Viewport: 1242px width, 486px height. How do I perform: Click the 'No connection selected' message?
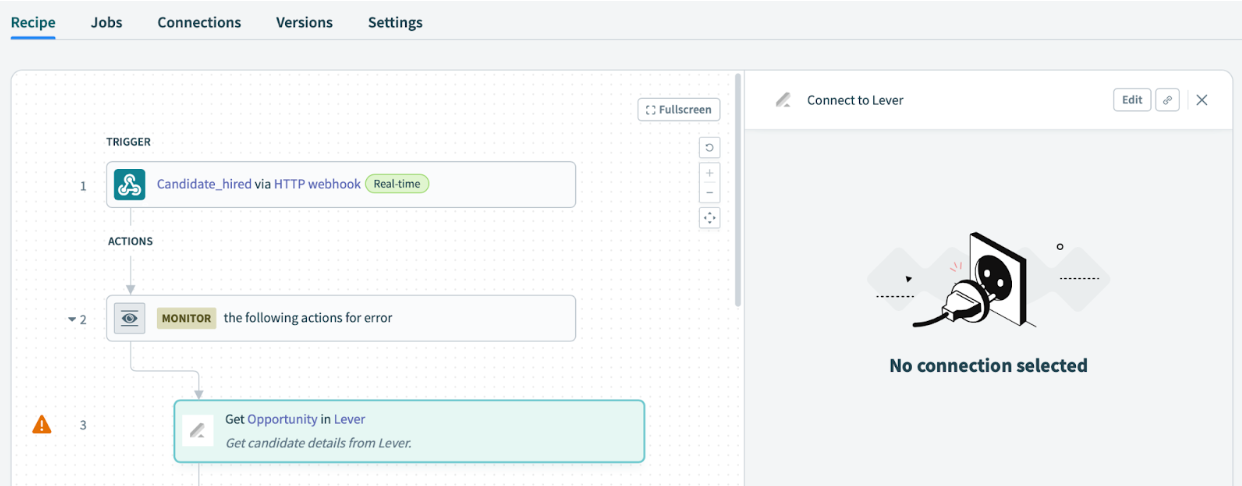988,366
